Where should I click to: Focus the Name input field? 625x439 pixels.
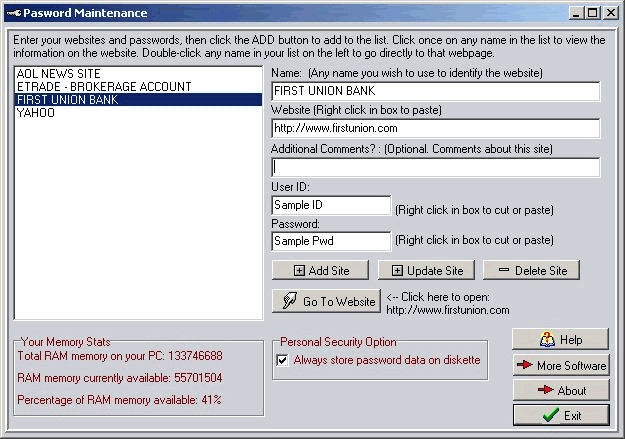point(436,91)
